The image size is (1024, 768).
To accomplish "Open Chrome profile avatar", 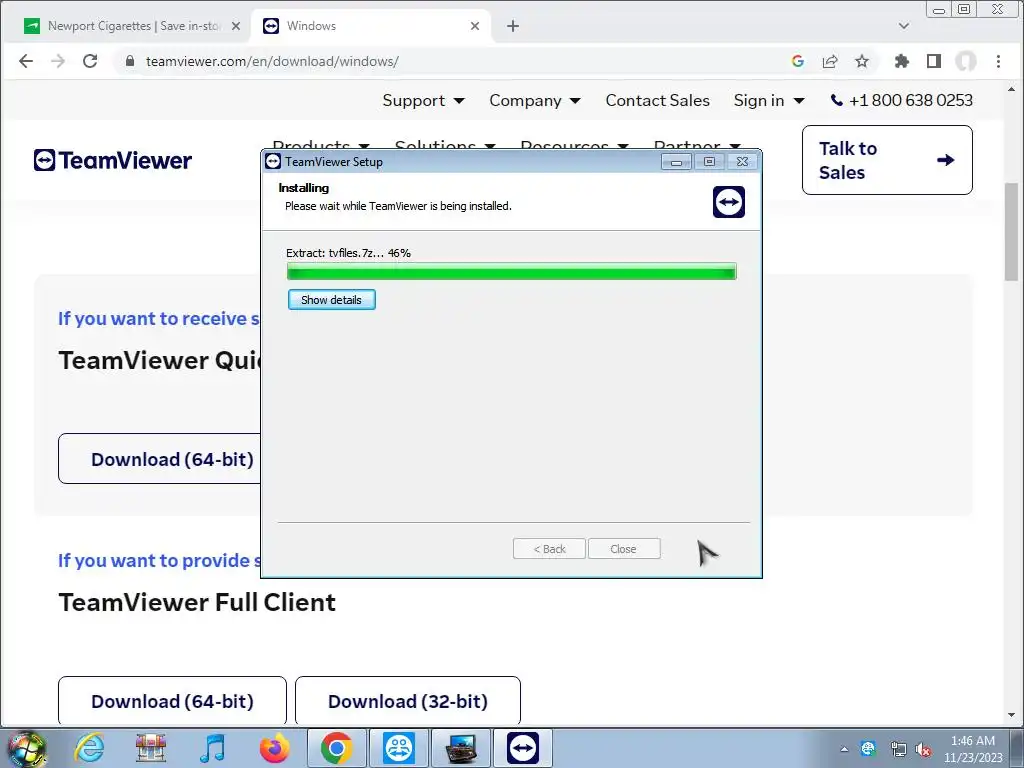I will (x=966, y=61).
